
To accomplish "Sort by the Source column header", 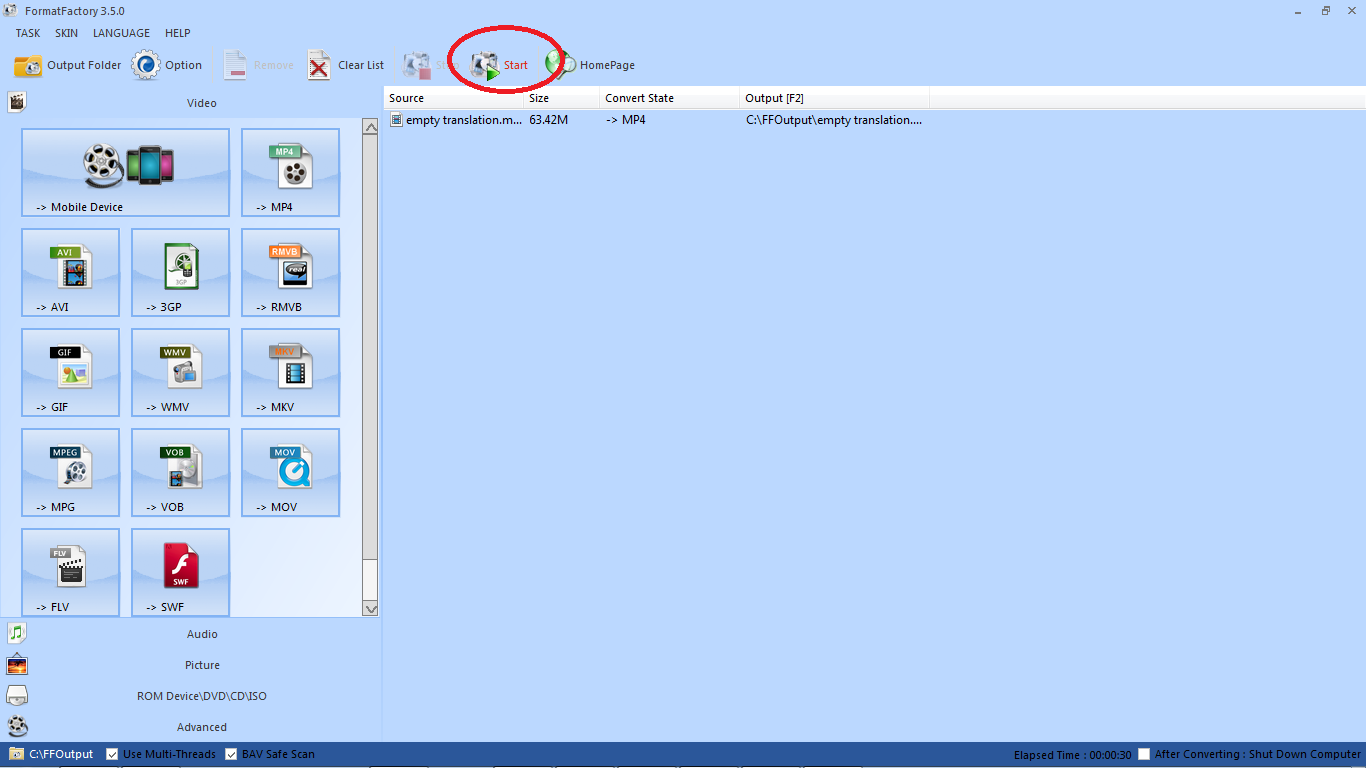I will 454,98.
